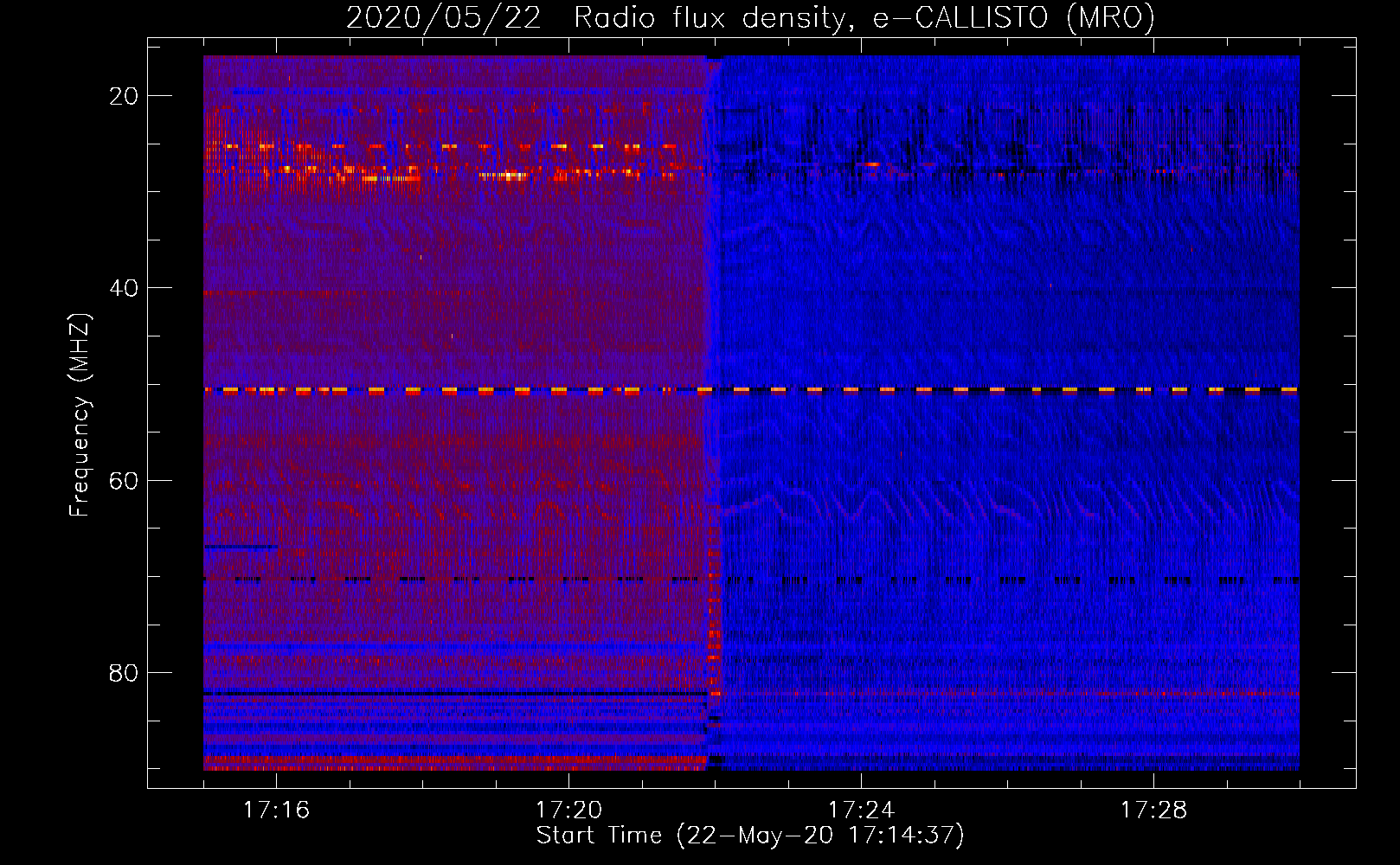Click the 'Frequency (MHZ)' axis label

tap(80, 415)
